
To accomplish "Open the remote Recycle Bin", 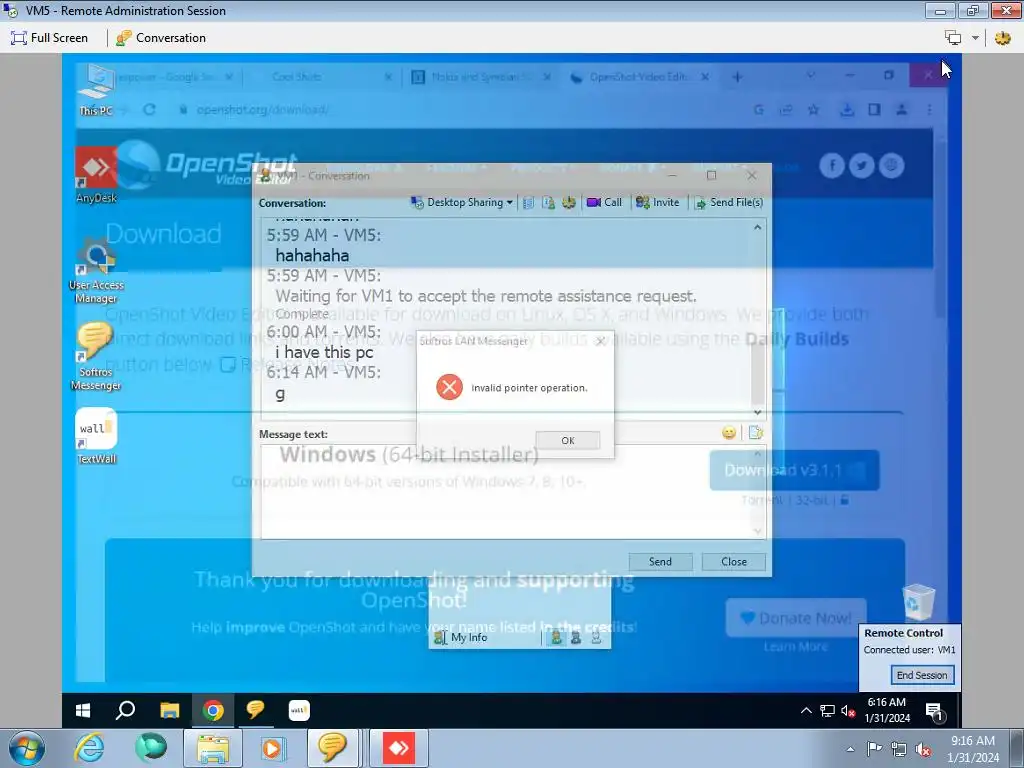I will 918,601.
